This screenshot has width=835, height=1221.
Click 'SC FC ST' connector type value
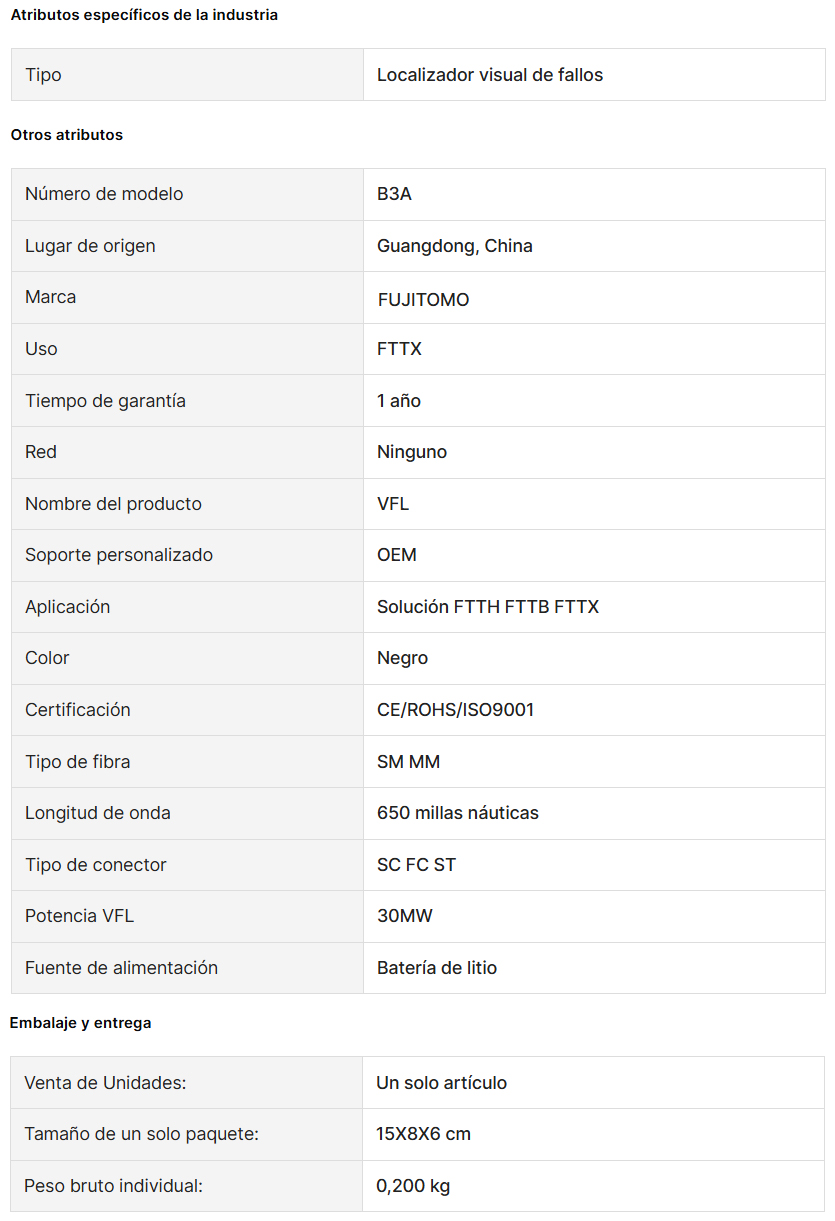click(416, 865)
